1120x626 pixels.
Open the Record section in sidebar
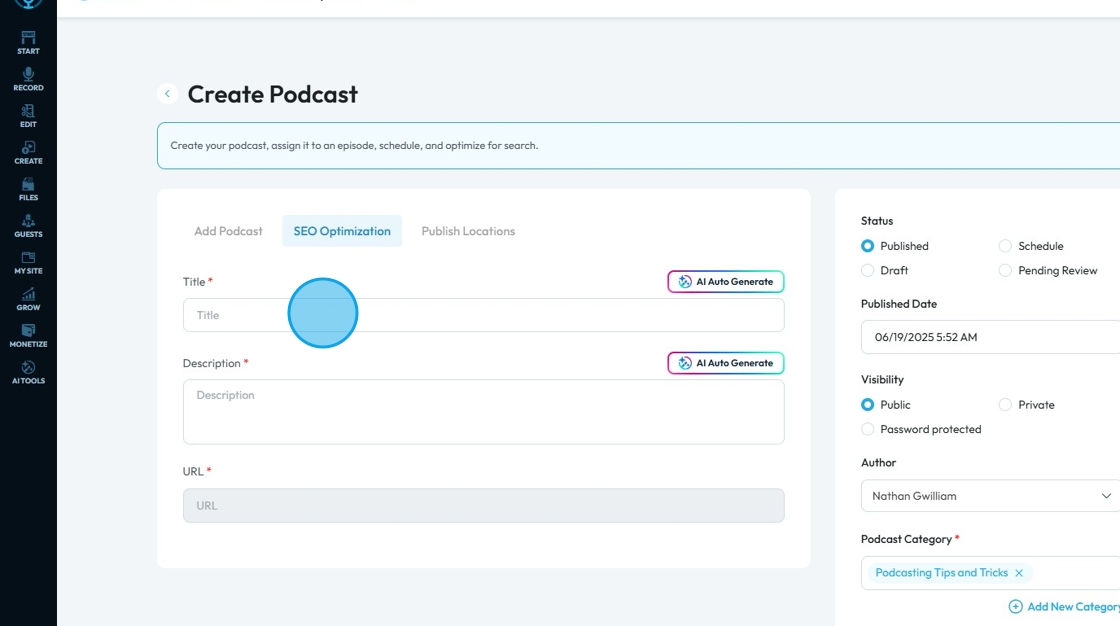(x=28, y=79)
